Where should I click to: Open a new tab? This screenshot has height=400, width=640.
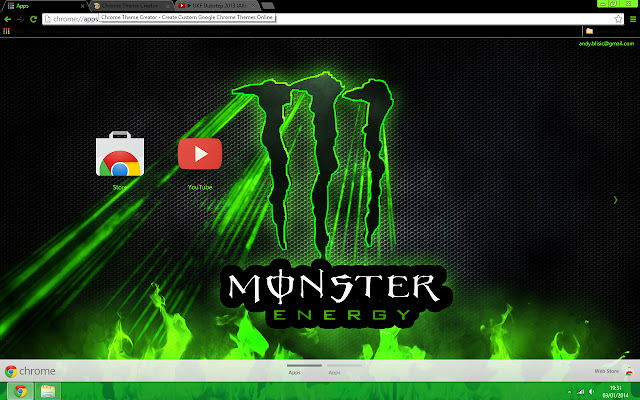point(268,6)
